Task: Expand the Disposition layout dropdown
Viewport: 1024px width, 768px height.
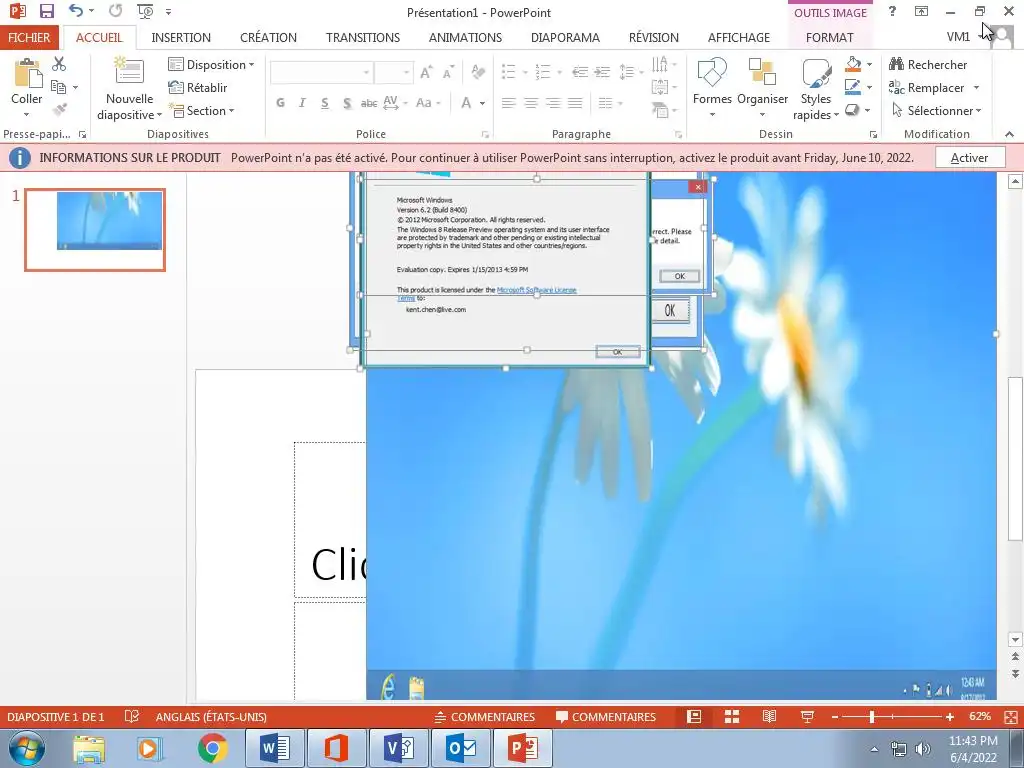Action: click(211, 64)
